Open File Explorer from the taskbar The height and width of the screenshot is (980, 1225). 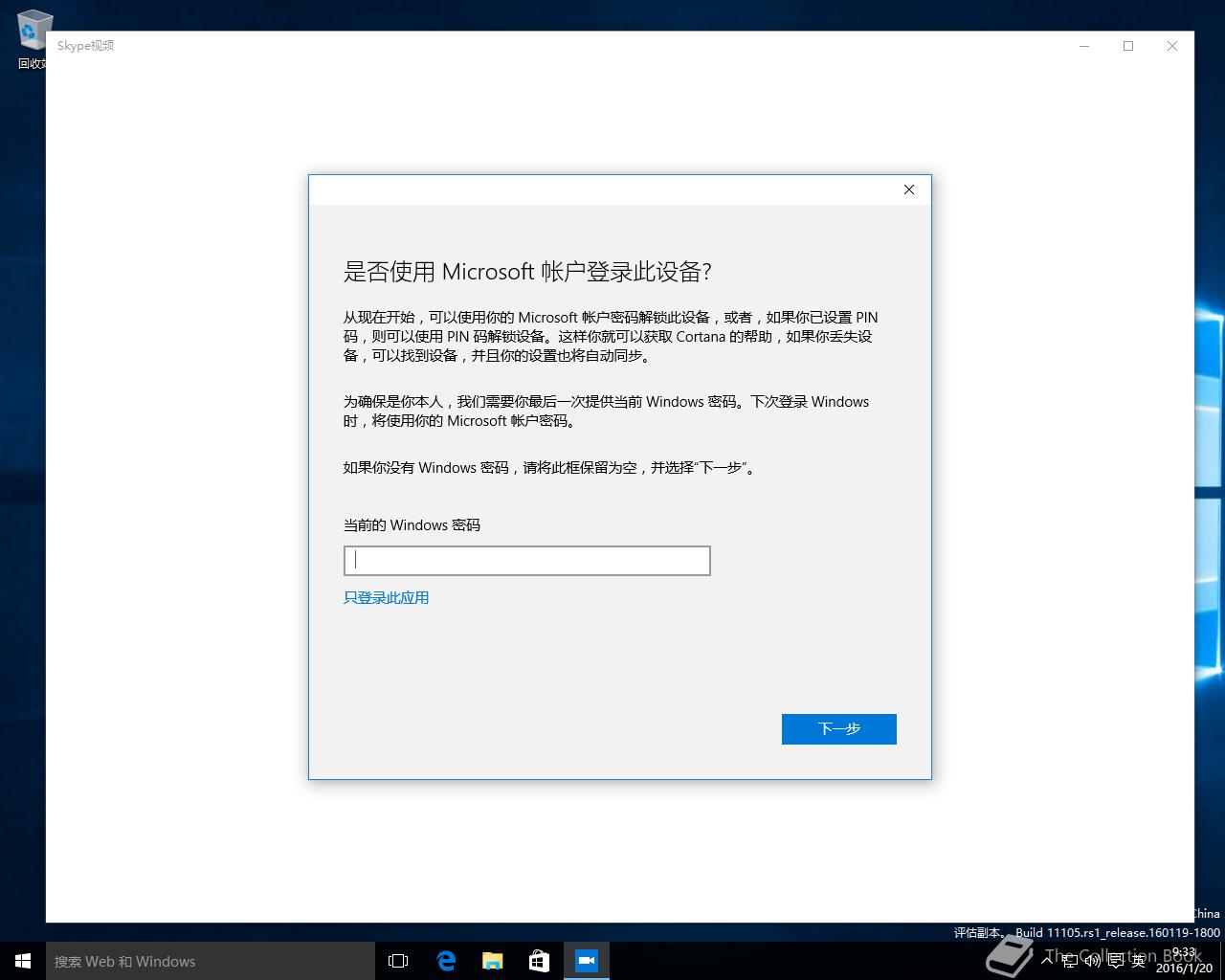click(493, 961)
